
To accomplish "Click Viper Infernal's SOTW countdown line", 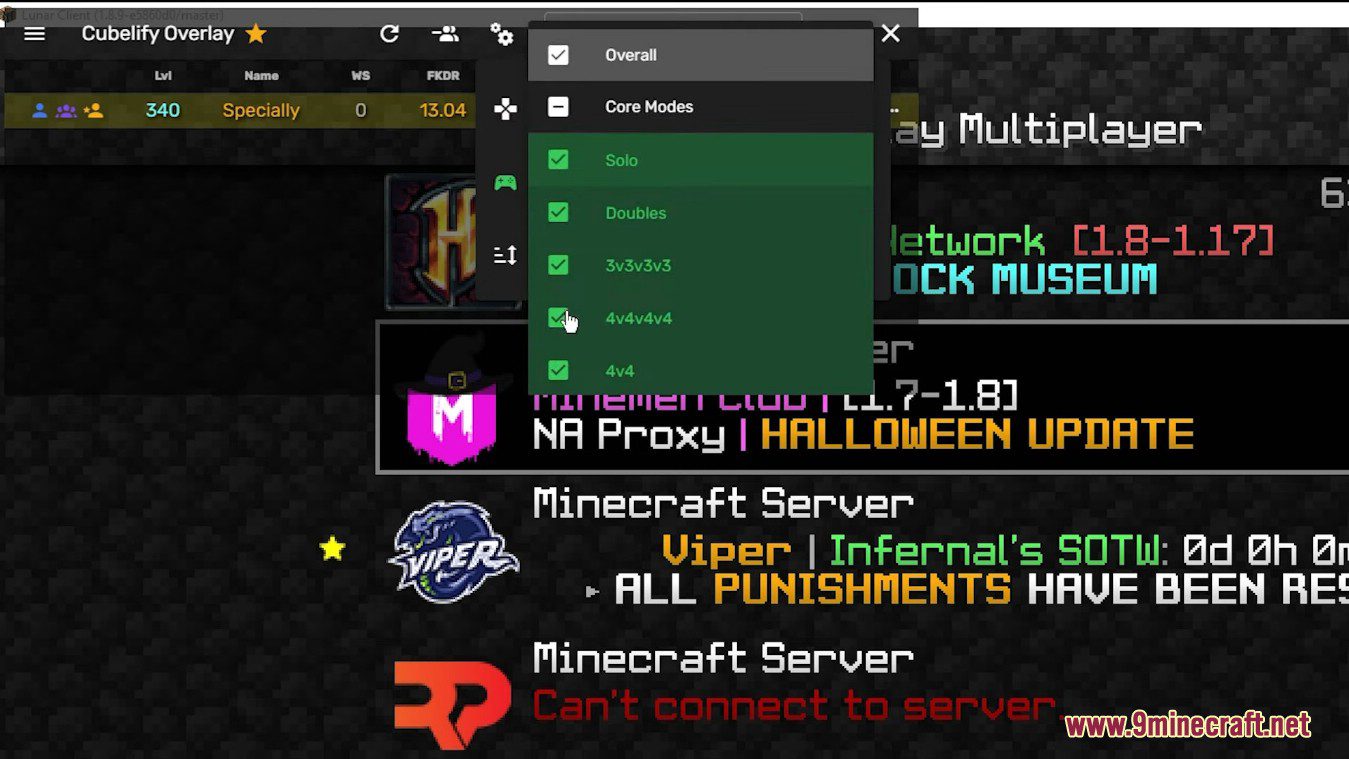I will (x=1005, y=550).
